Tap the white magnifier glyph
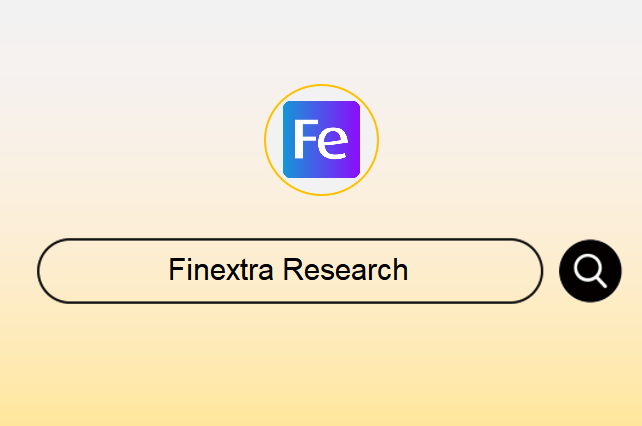Image resolution: width=642 pixels, height=426 pixels. click(x=590, y=271)
